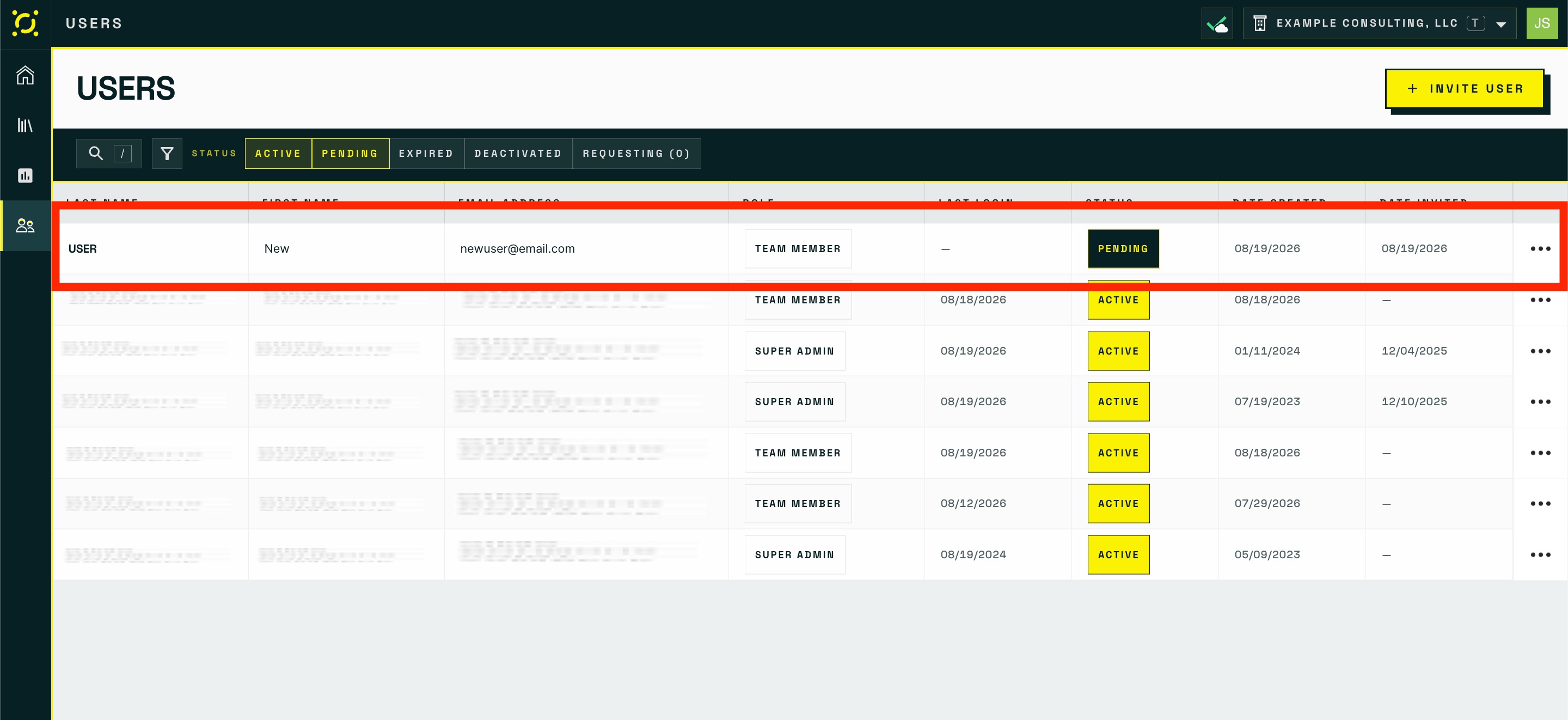Open the Home icon in sidebar

point(25,75)
